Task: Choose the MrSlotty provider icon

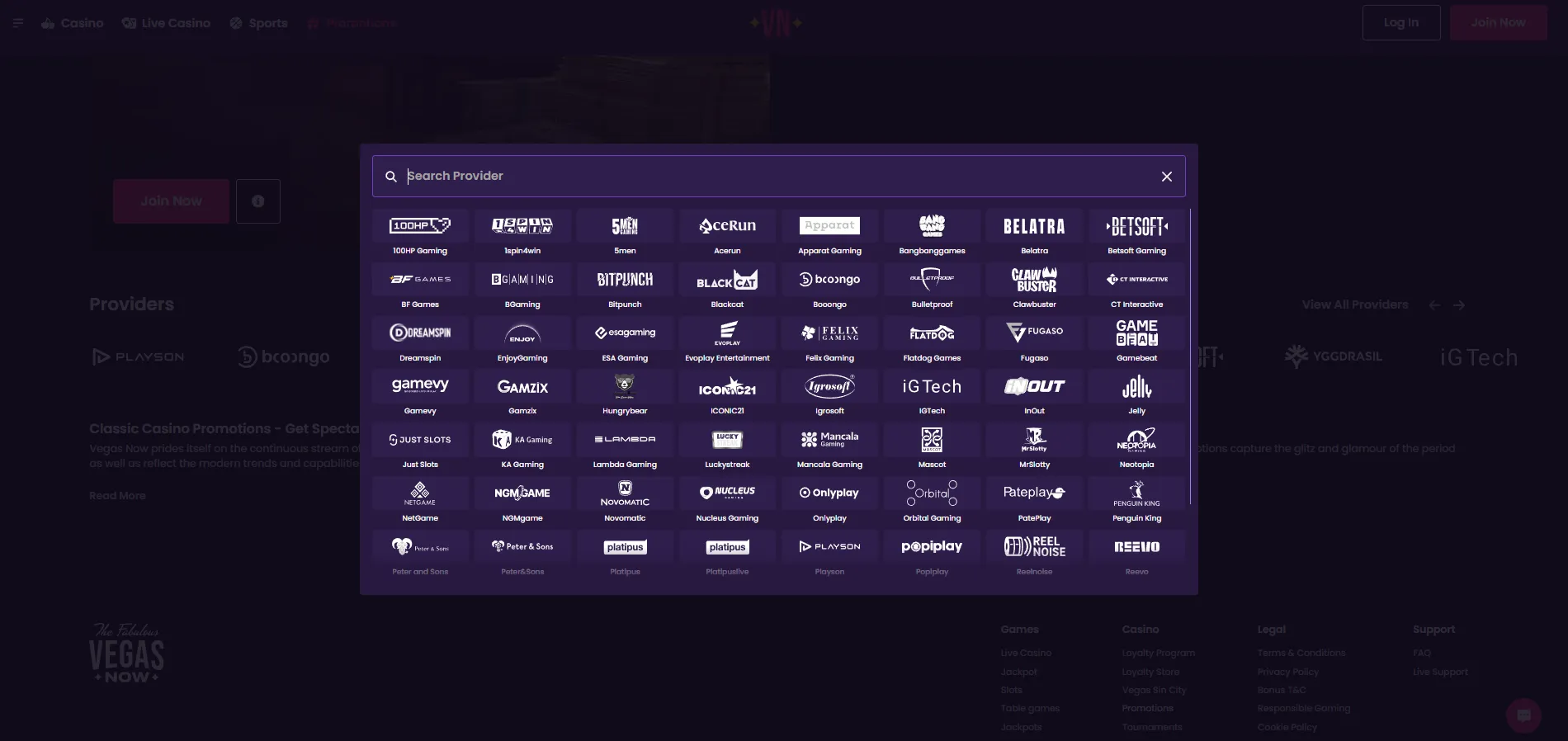Action: click(x=1034, y=440)
